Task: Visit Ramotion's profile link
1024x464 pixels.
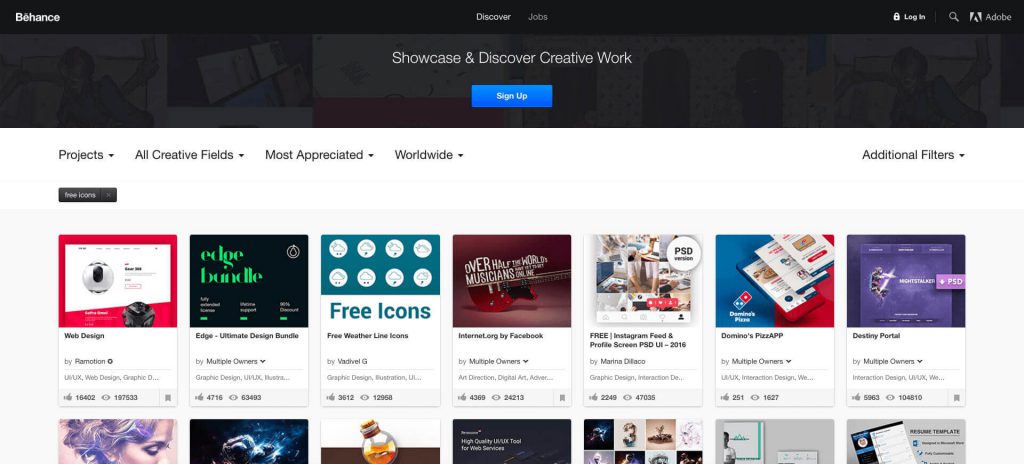Action: tap(89, 361)
